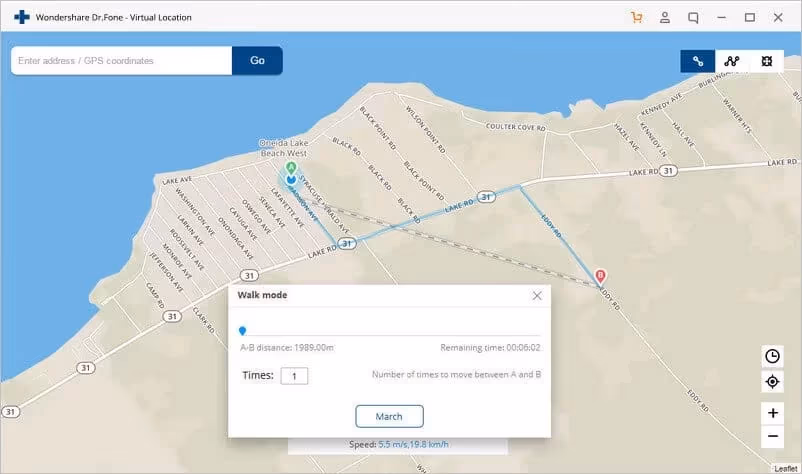Image resolution: width=802 pixels, height=474 pixels.
Task: Open the Leaflet attribution link
Action: tap(785, 468)
